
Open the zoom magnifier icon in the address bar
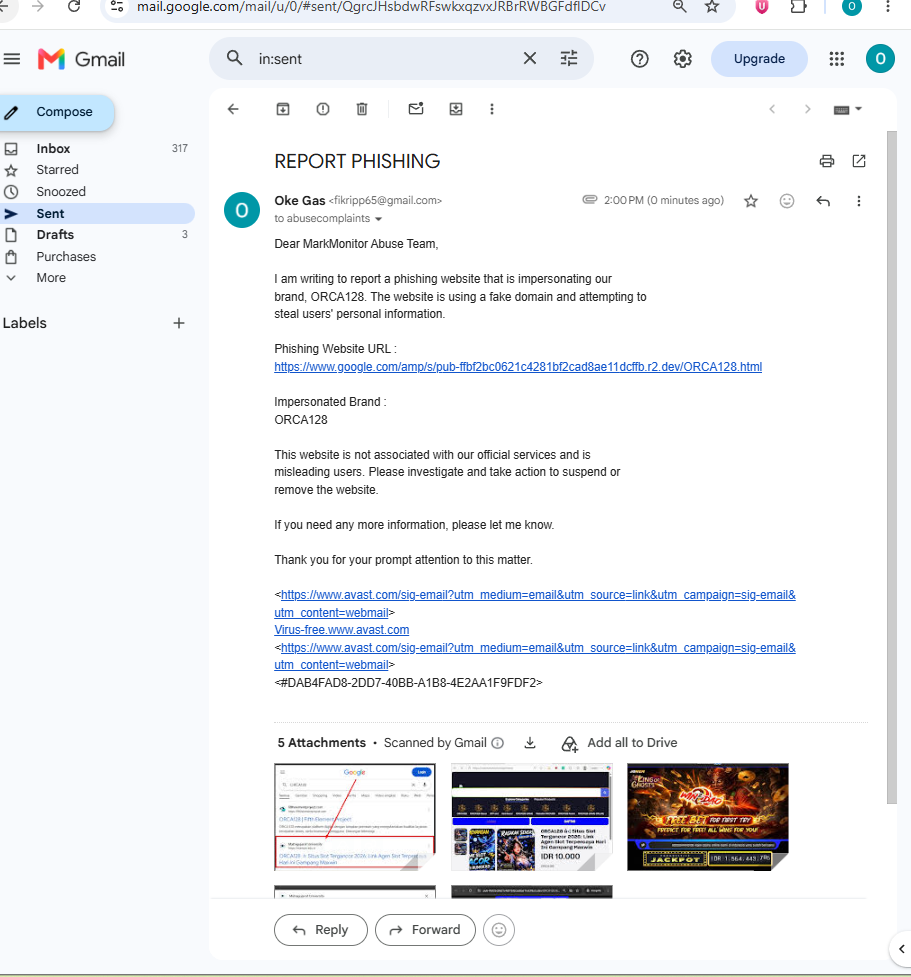[x=679, y=6]
